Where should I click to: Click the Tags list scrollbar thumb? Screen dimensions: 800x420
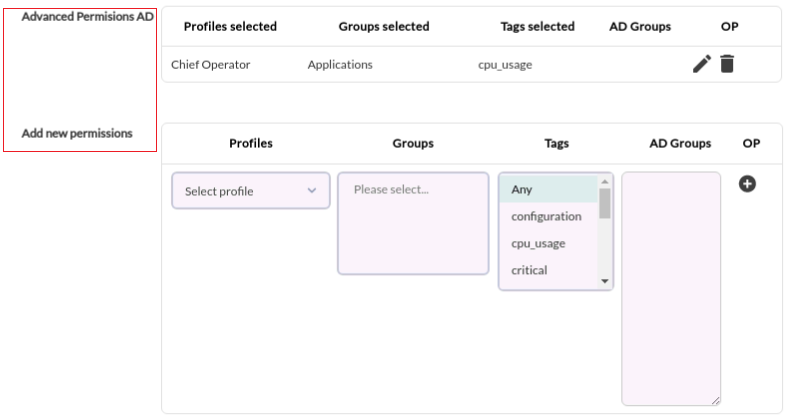pyautogui.click(x=605, y=203)
